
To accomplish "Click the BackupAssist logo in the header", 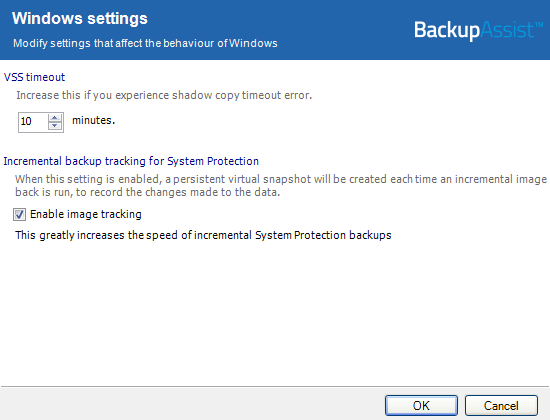I will point(478,30).
